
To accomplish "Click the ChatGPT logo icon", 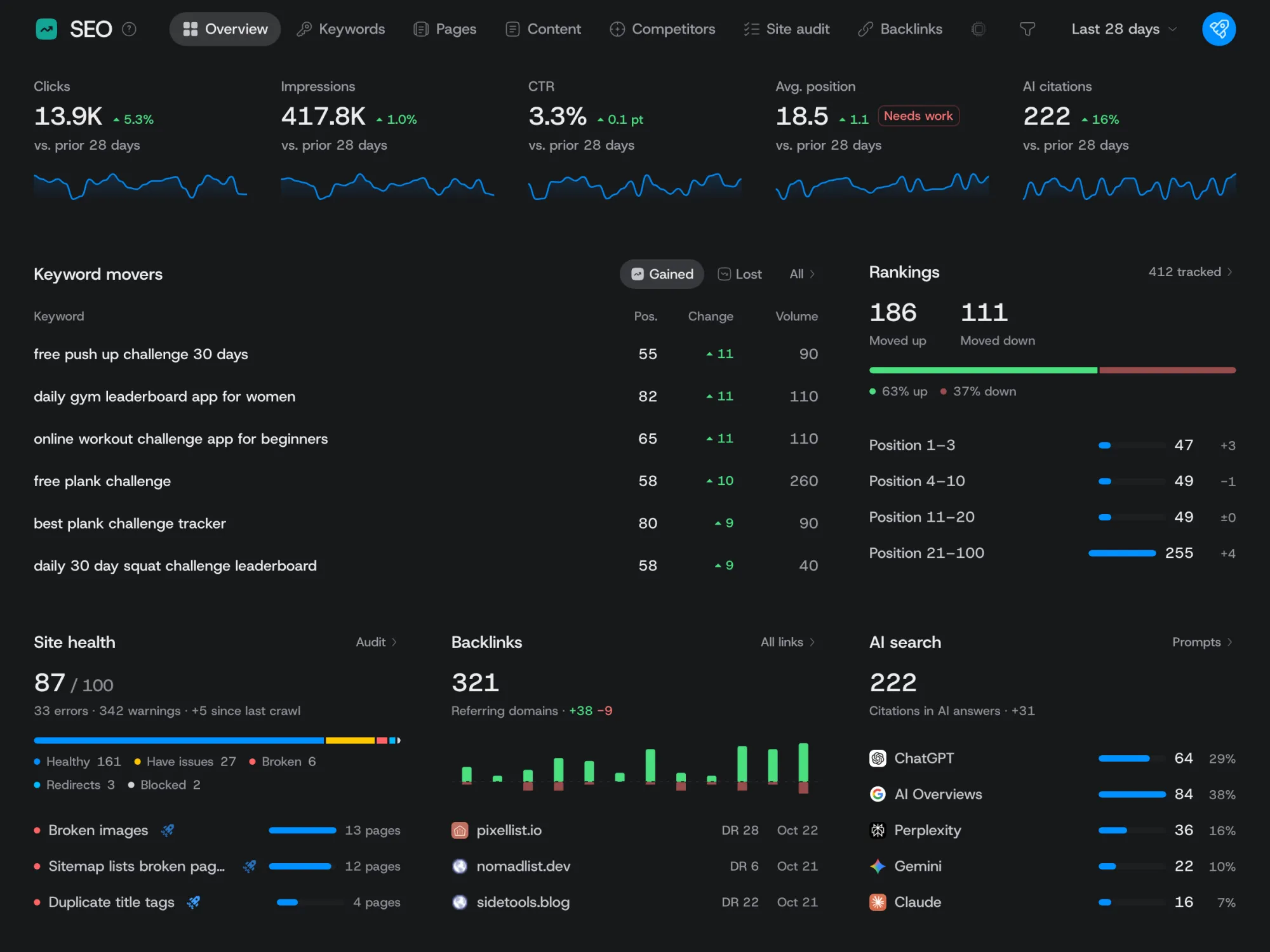I will [x=878, y=758].
